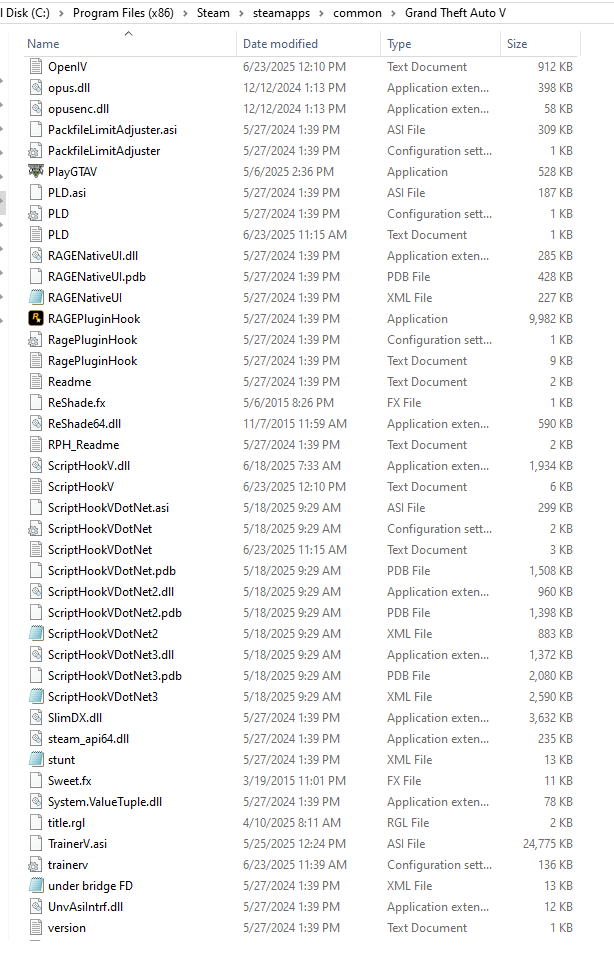614x953 pixels.
Task: Select the UnvAsiIntrf.dll file name
Action: (x=85, y=907)
